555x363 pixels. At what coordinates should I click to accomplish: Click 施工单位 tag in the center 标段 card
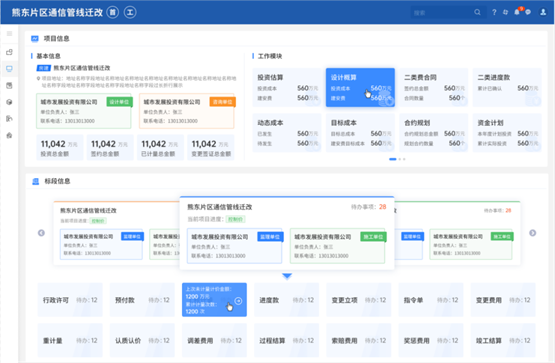(373, 237)
